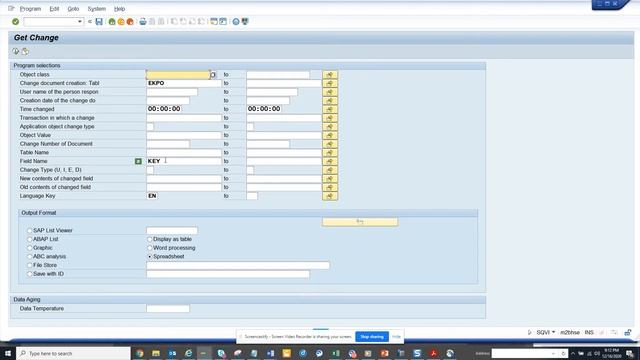640x360 pixels.
Task: Click the Print icon in toolbar
Action: (x=142, y=22)
